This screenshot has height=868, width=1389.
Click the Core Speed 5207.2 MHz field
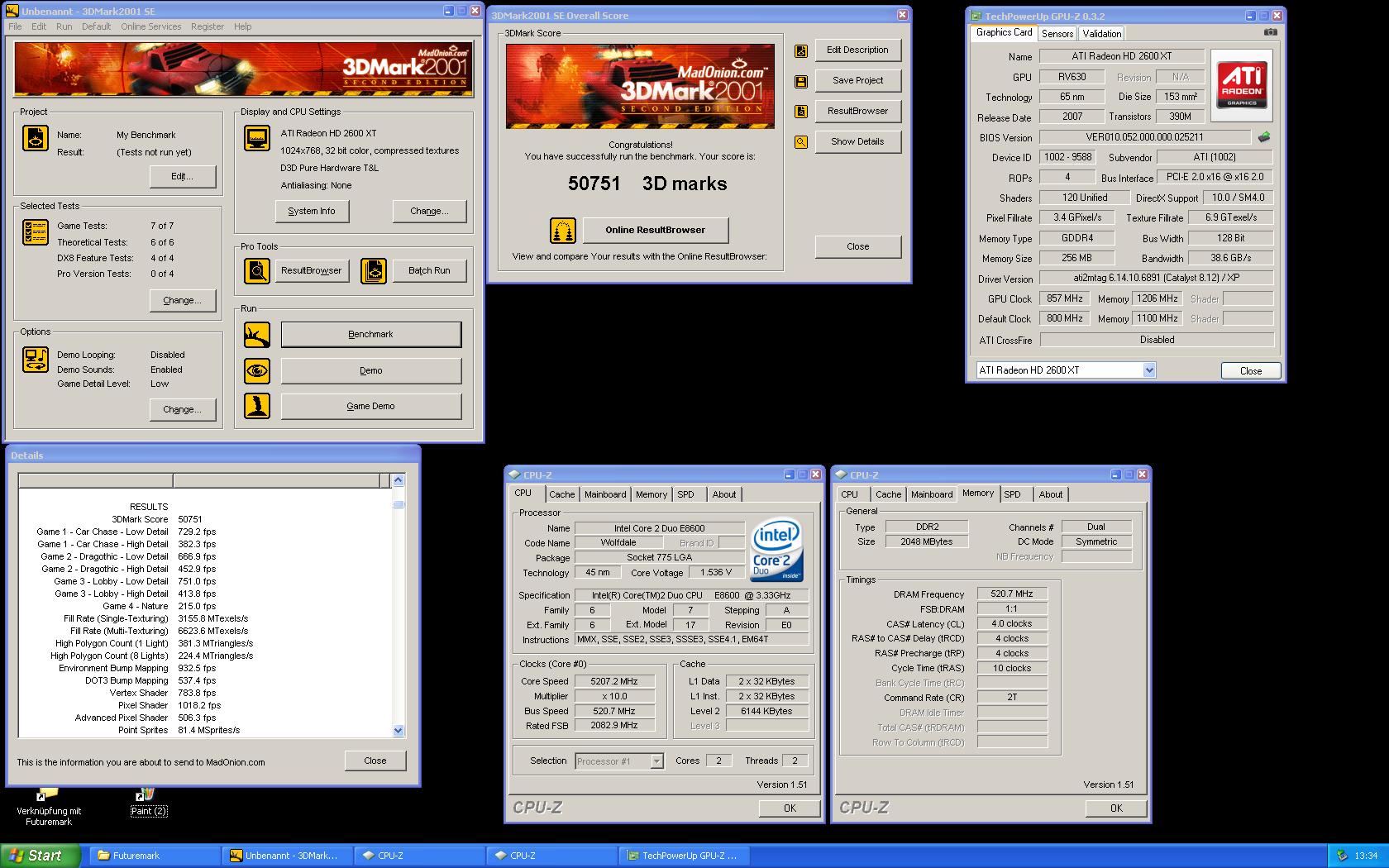[614, 681]
